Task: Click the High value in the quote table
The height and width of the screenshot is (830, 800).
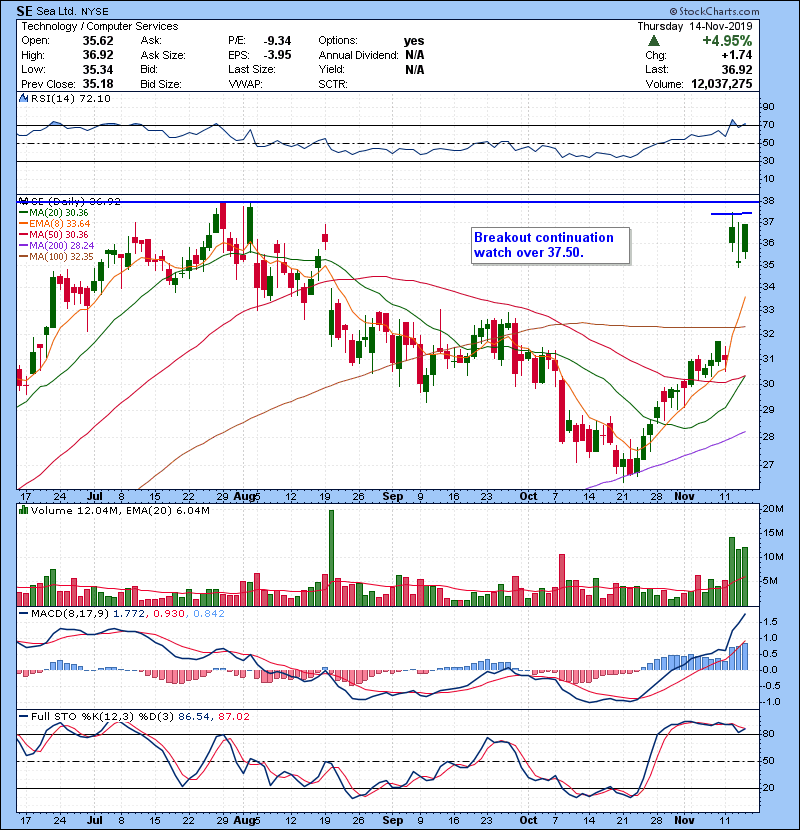Action: tap(98, 55)
